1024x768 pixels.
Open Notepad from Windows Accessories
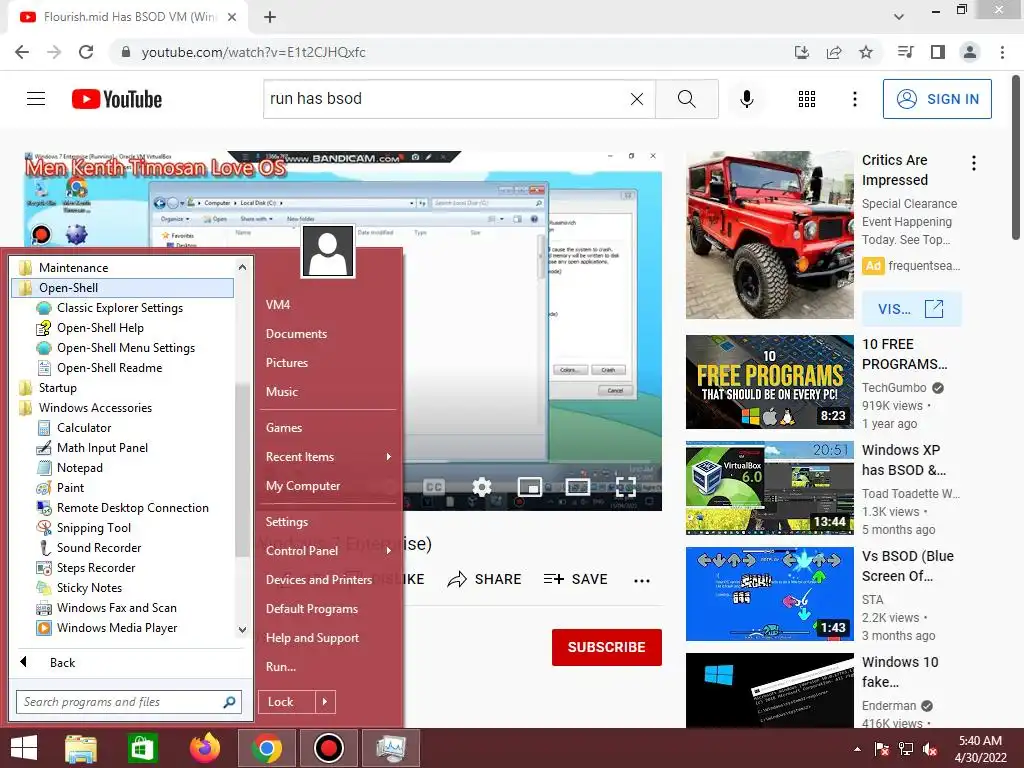pos(79,468)
